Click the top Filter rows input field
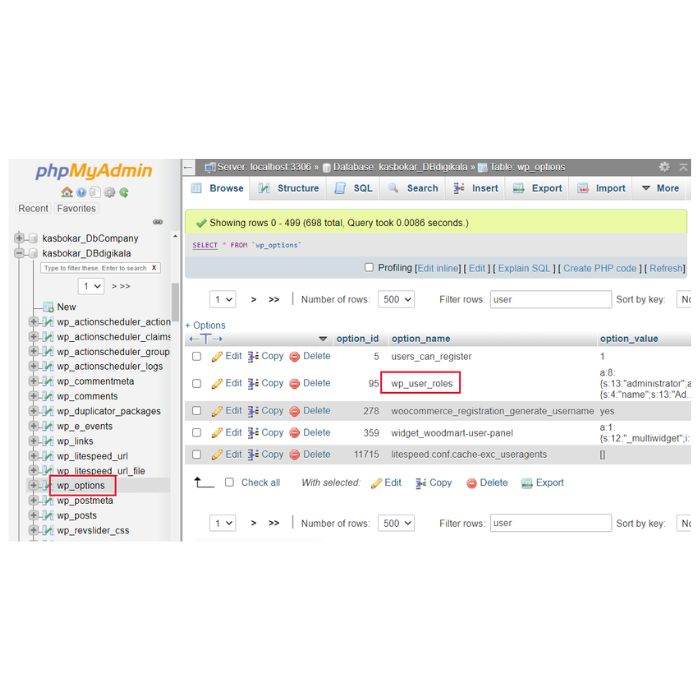Viewport: 700px width, 700px height. 549,299
